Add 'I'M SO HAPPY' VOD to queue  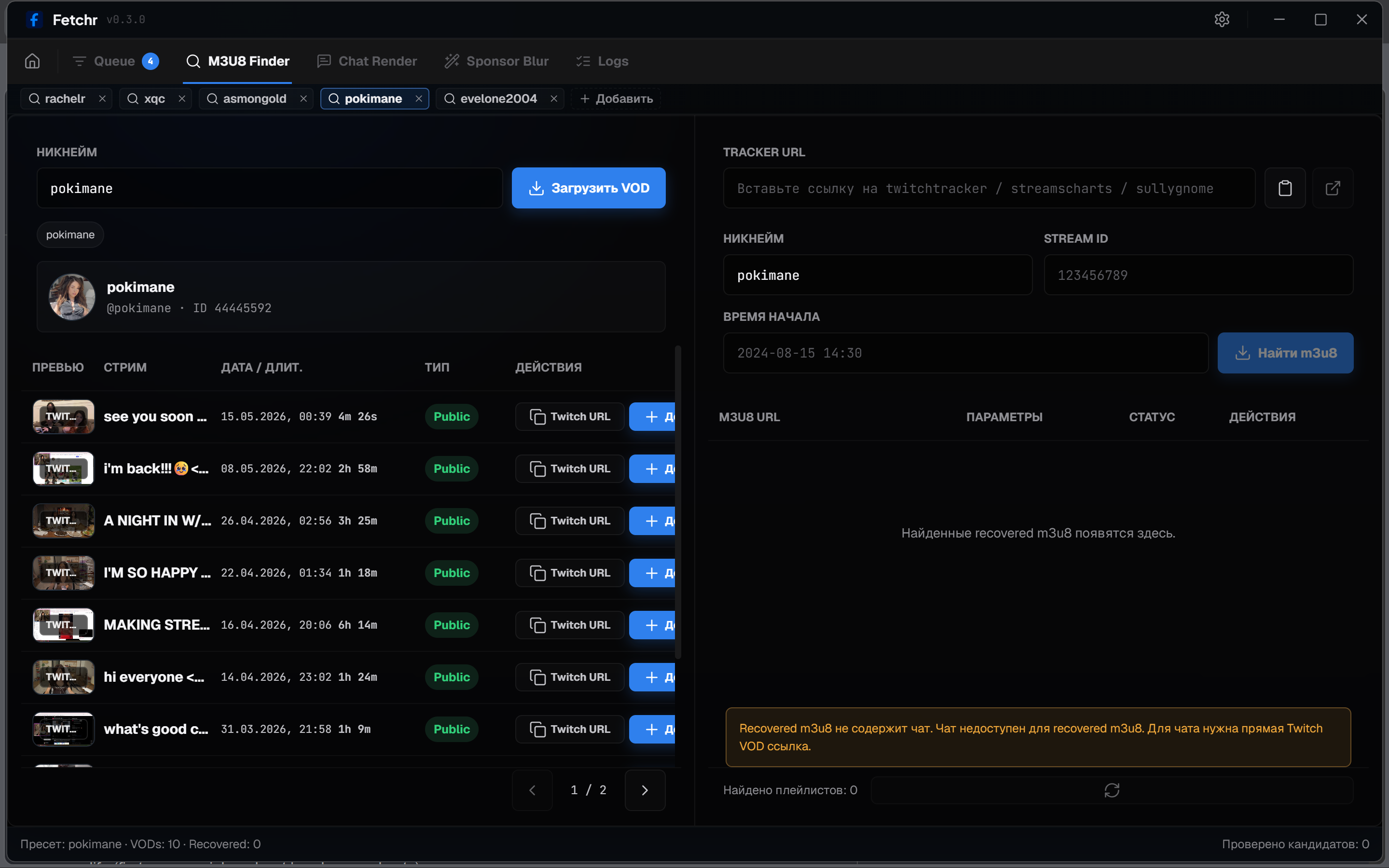pos(653,573)
